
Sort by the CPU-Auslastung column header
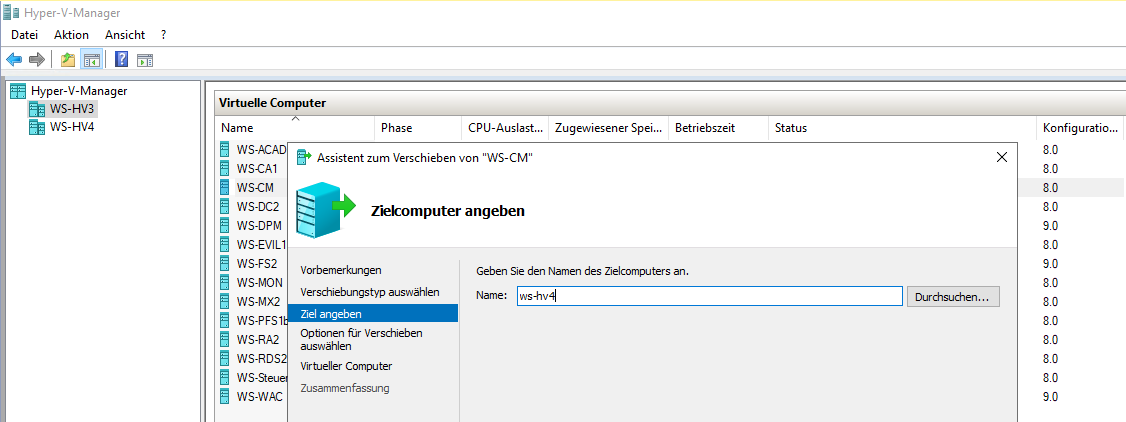(505, 128)
